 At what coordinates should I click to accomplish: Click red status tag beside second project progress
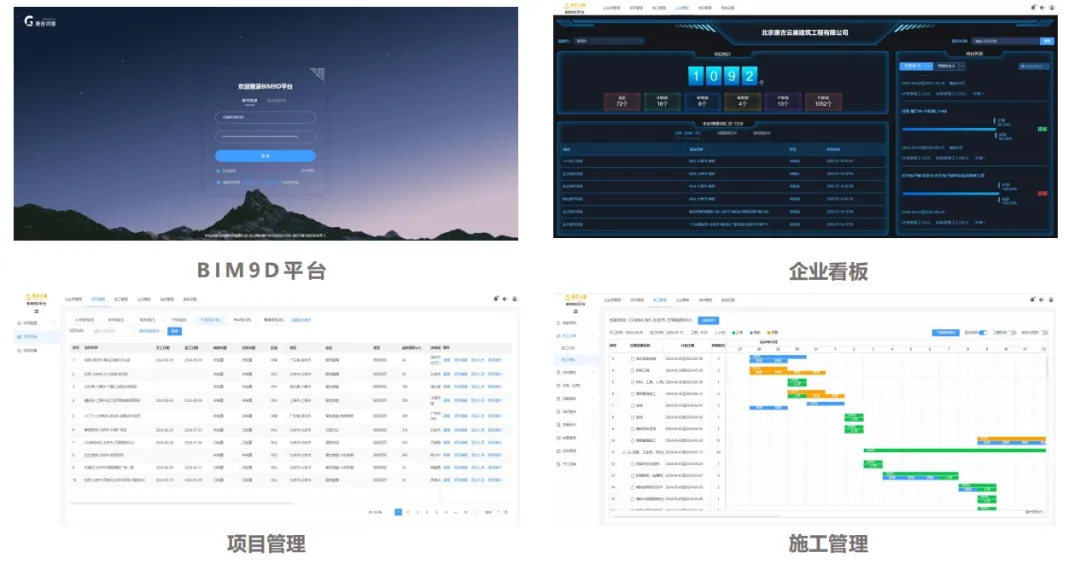pos(1042,194)
